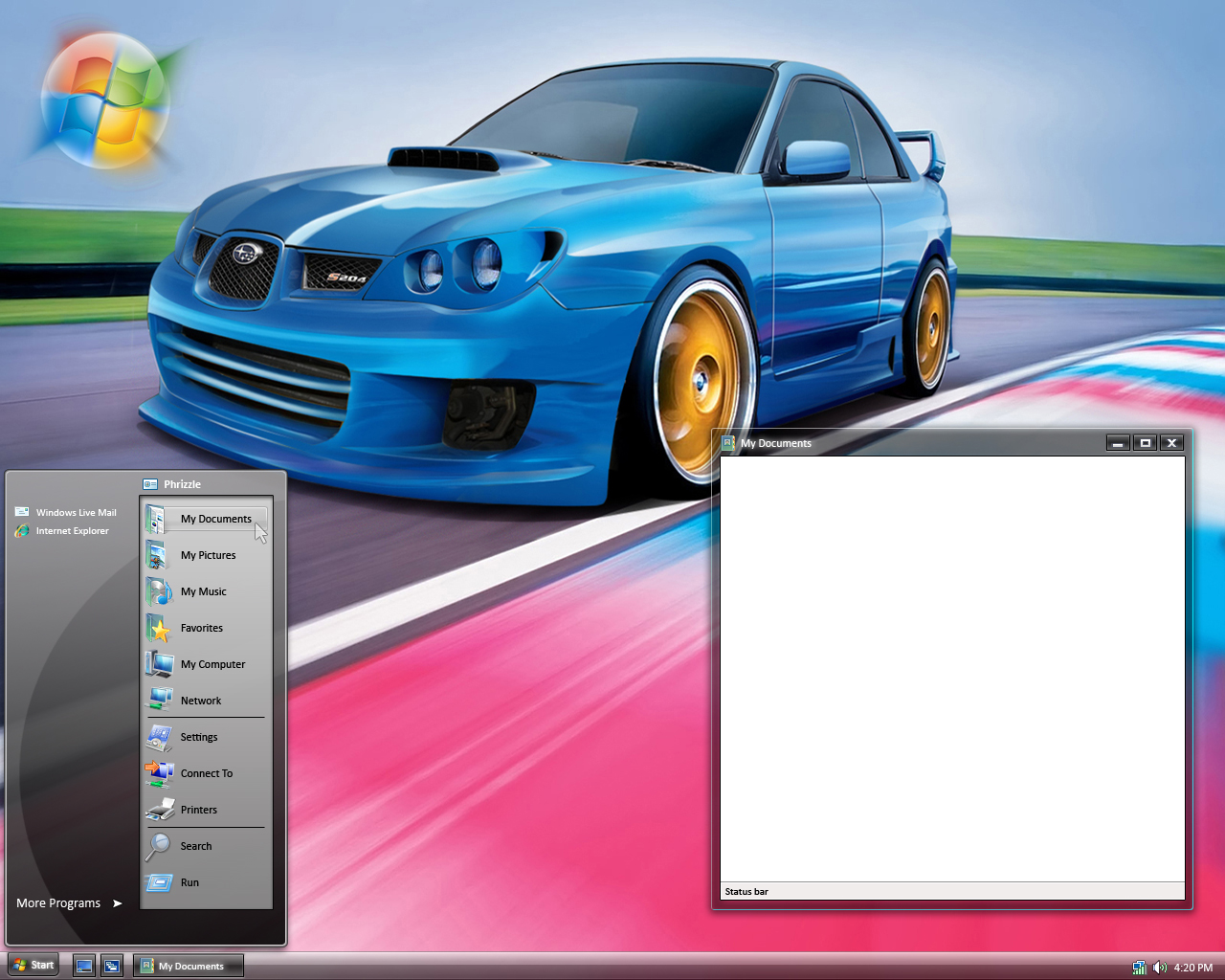1225x980 pixels.
Task: Select the My Music menu label
Action: coord(204,591)
